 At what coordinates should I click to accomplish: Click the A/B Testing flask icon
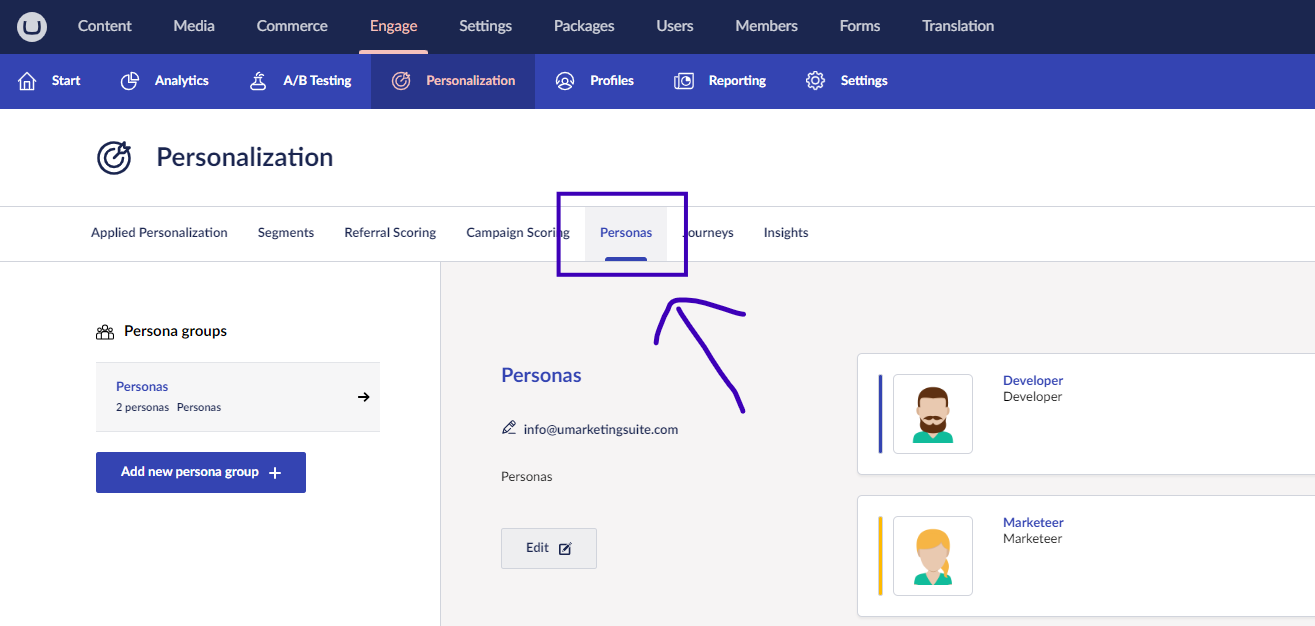[x=258, y=80]
